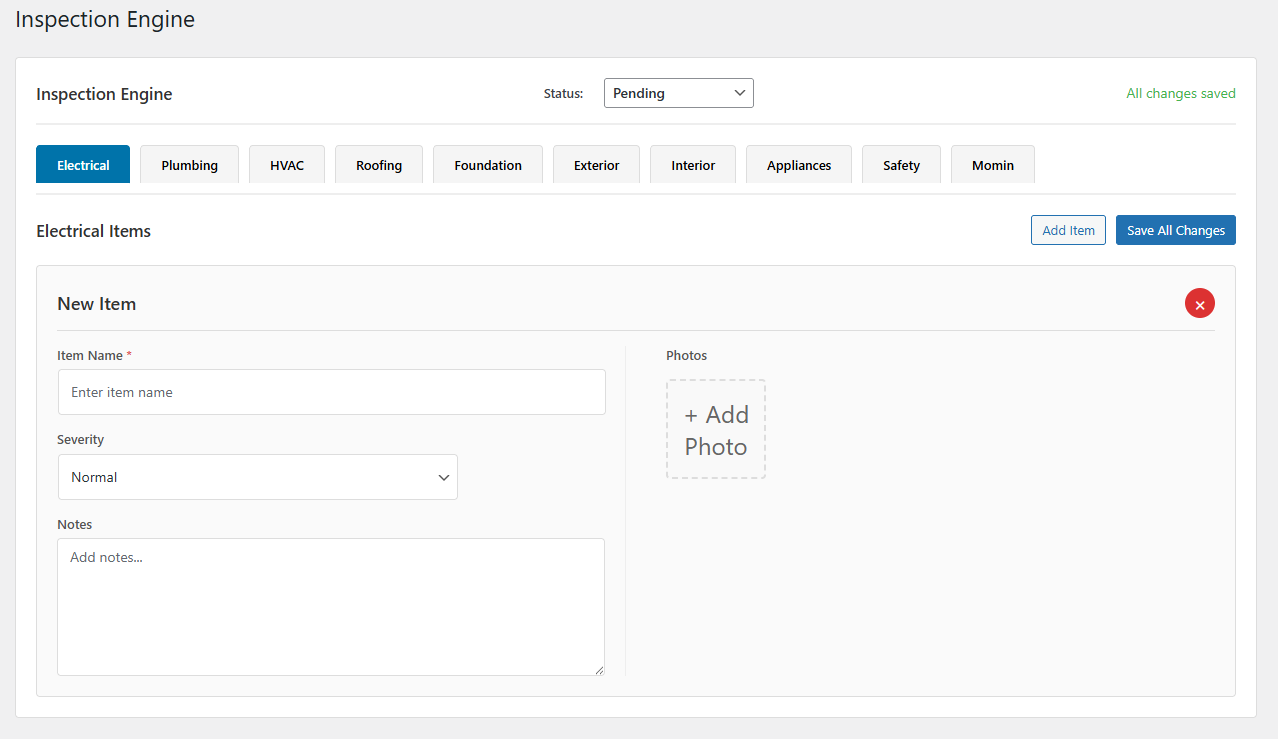
Task: Open the HVAC tab
Action: [x=287, y=165]
